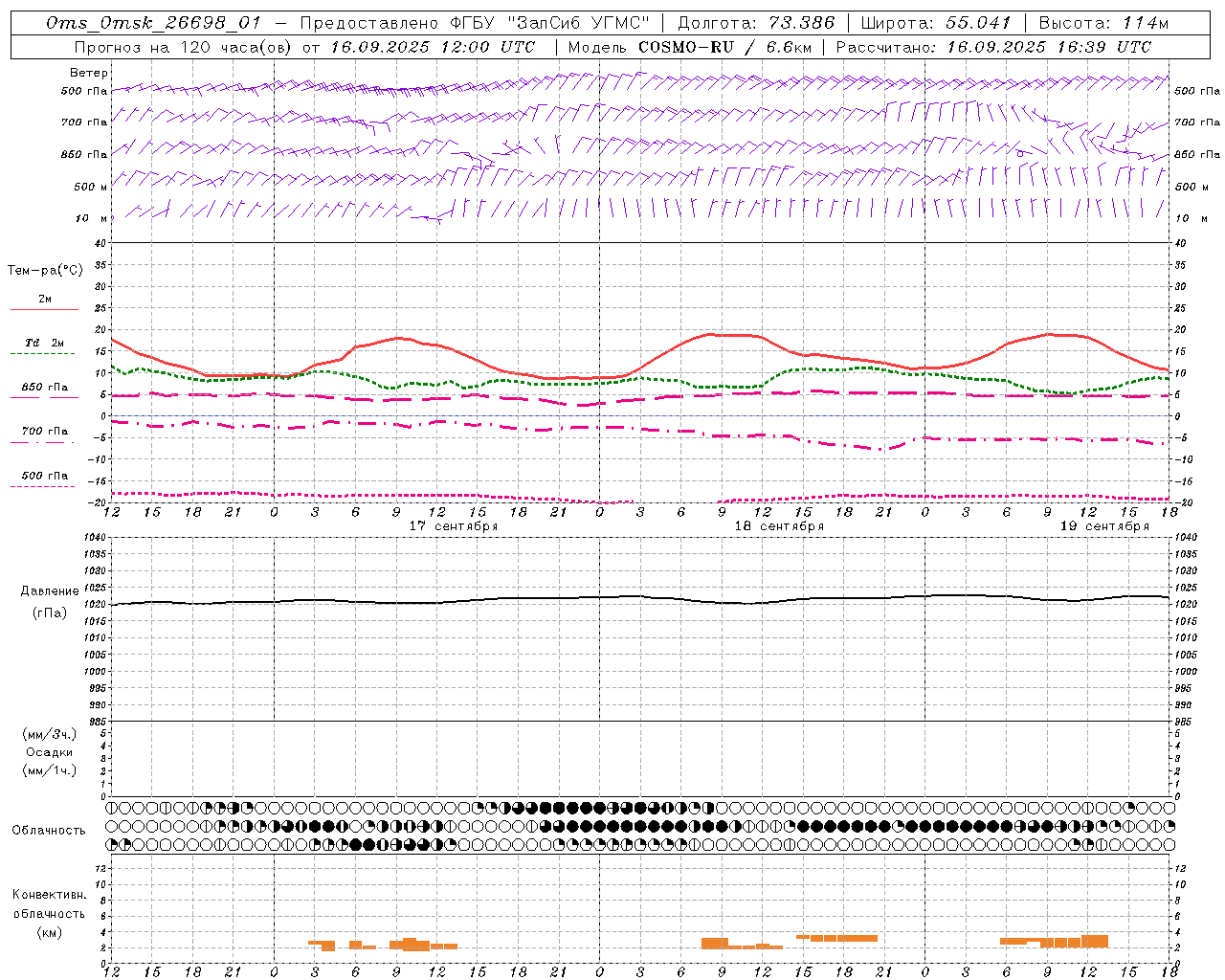Click the Конвективн. облачность panel label

pos(49,904)
